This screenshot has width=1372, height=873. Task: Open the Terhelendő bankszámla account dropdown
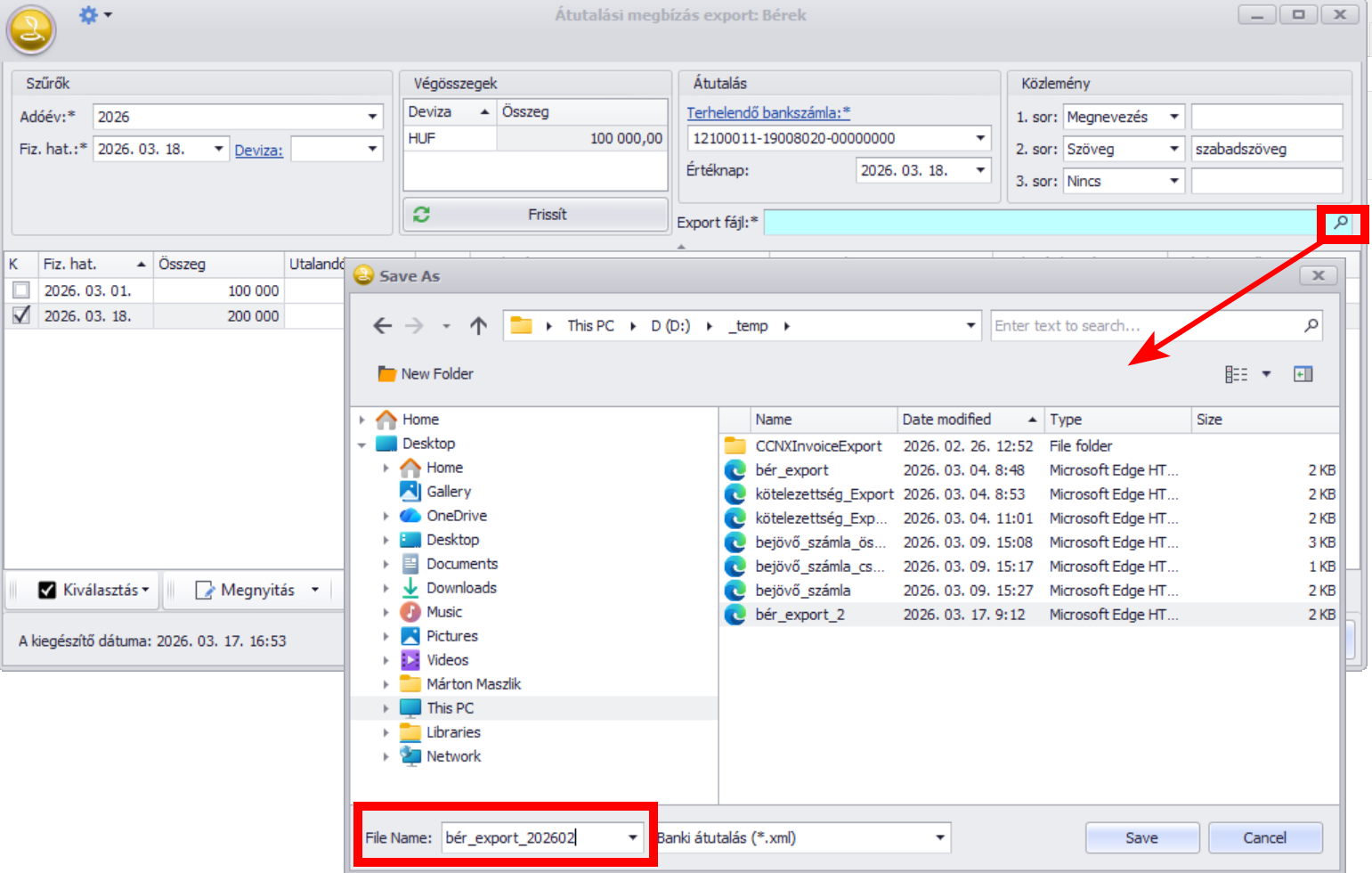click(x=980, y=138)
